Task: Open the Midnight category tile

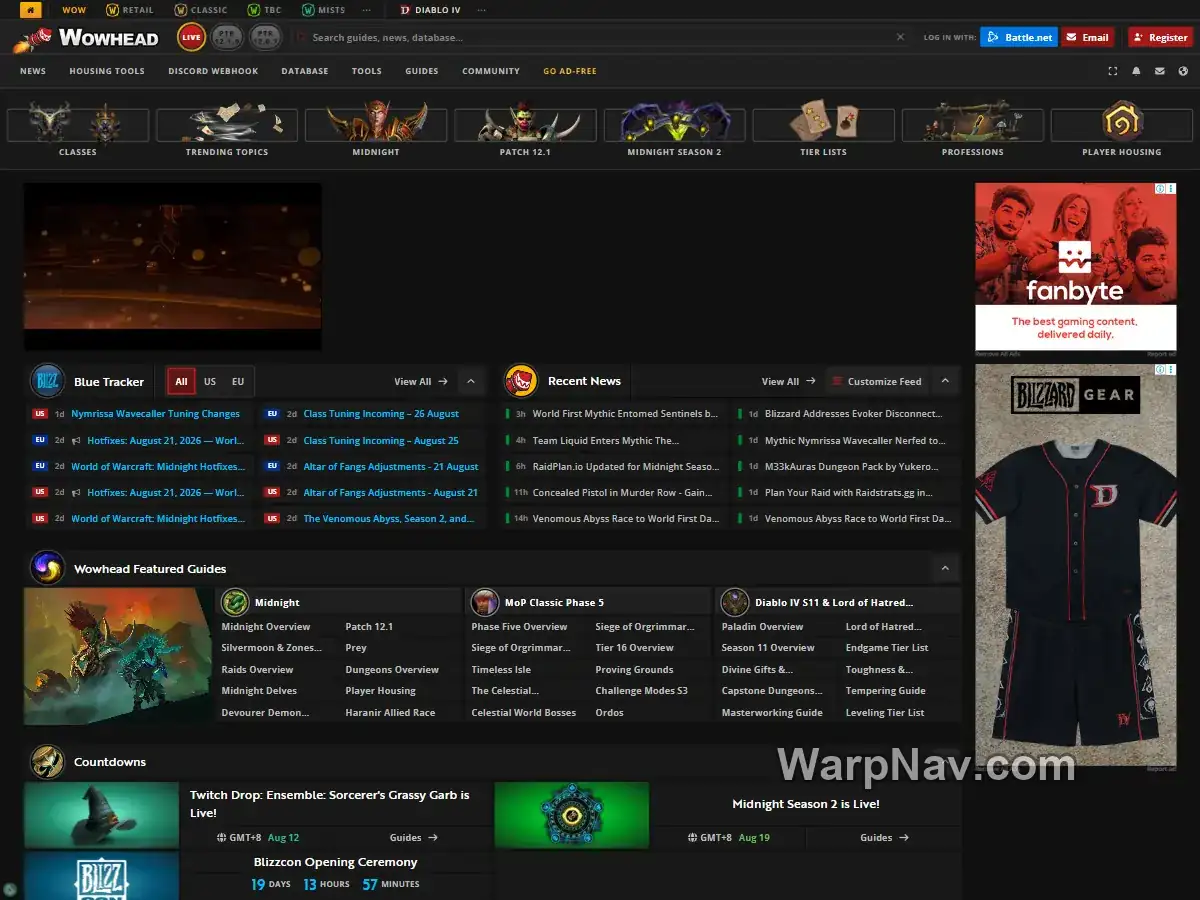Action: coord(376,129)
